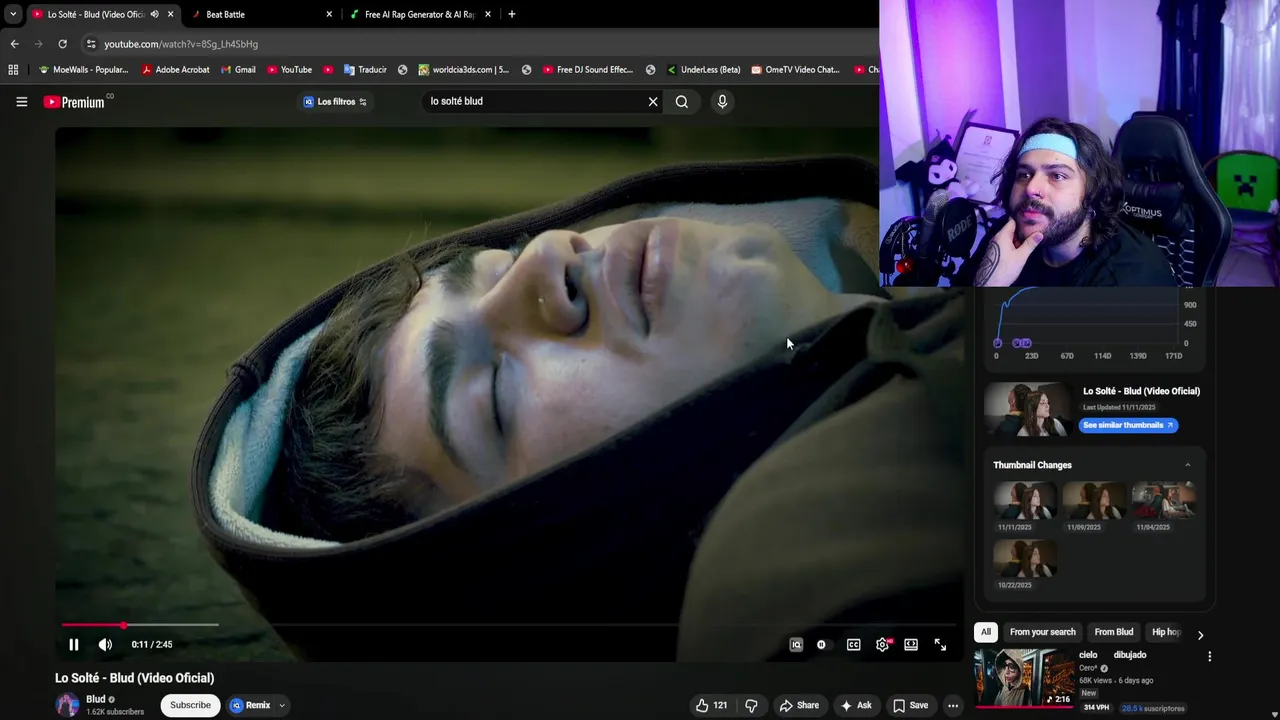Open MoeWalls bookmark
This screenshot has height=720, width=1280.
tap(83, 70)
